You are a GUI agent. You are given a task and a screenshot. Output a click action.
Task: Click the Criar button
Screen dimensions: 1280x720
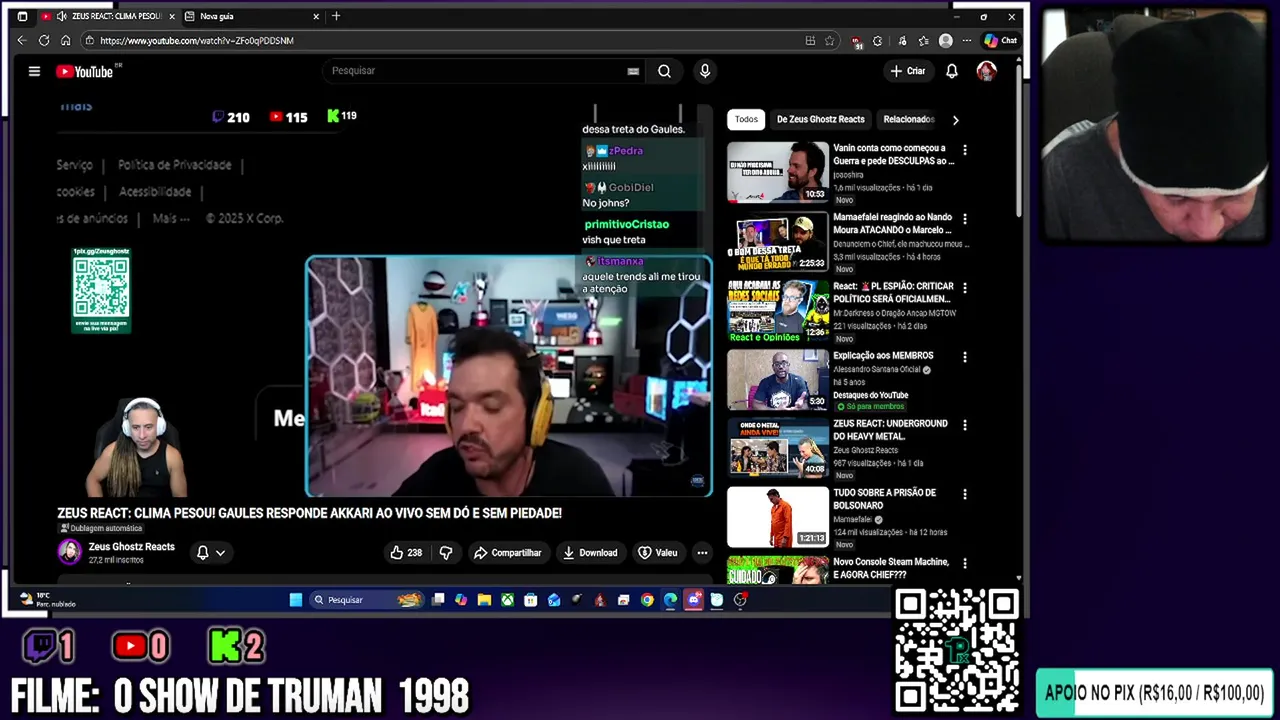tap(908, 71)
